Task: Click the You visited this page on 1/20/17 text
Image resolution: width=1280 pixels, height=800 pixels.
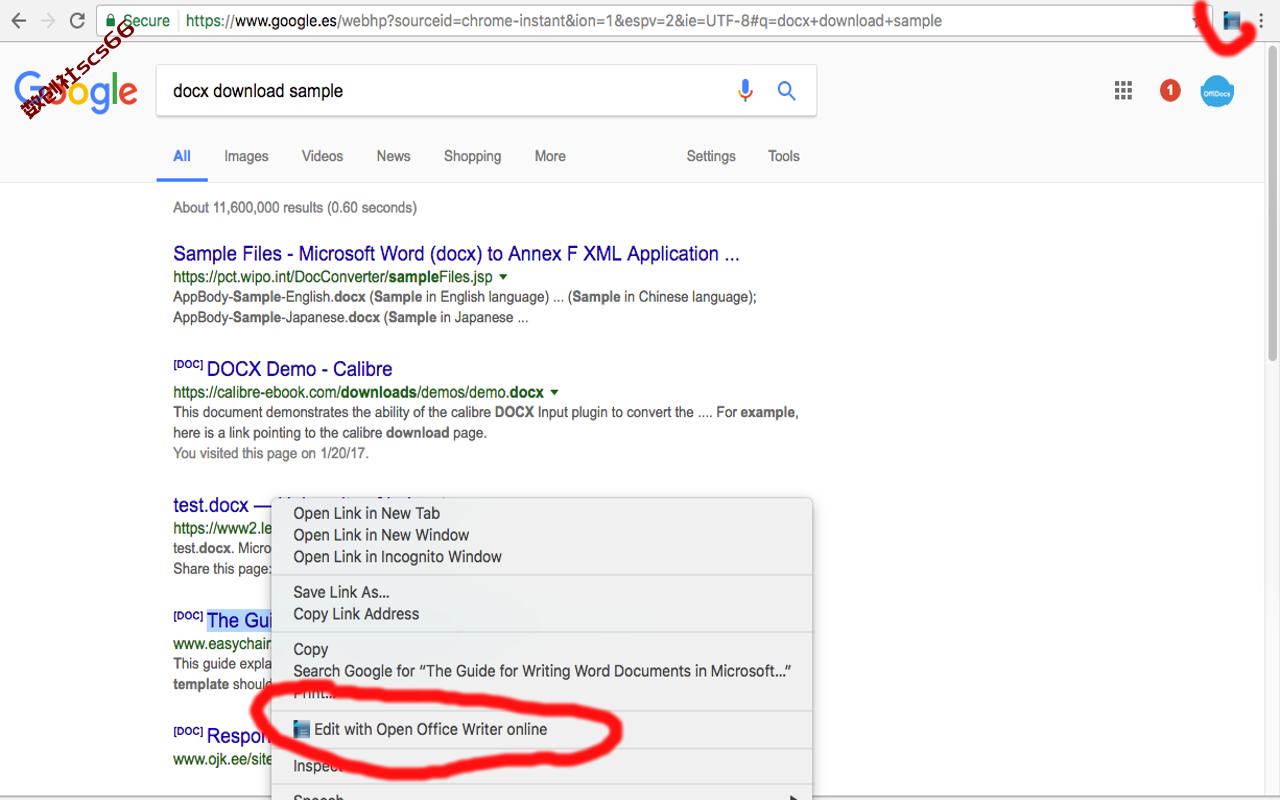Action: tap(271, 453)
